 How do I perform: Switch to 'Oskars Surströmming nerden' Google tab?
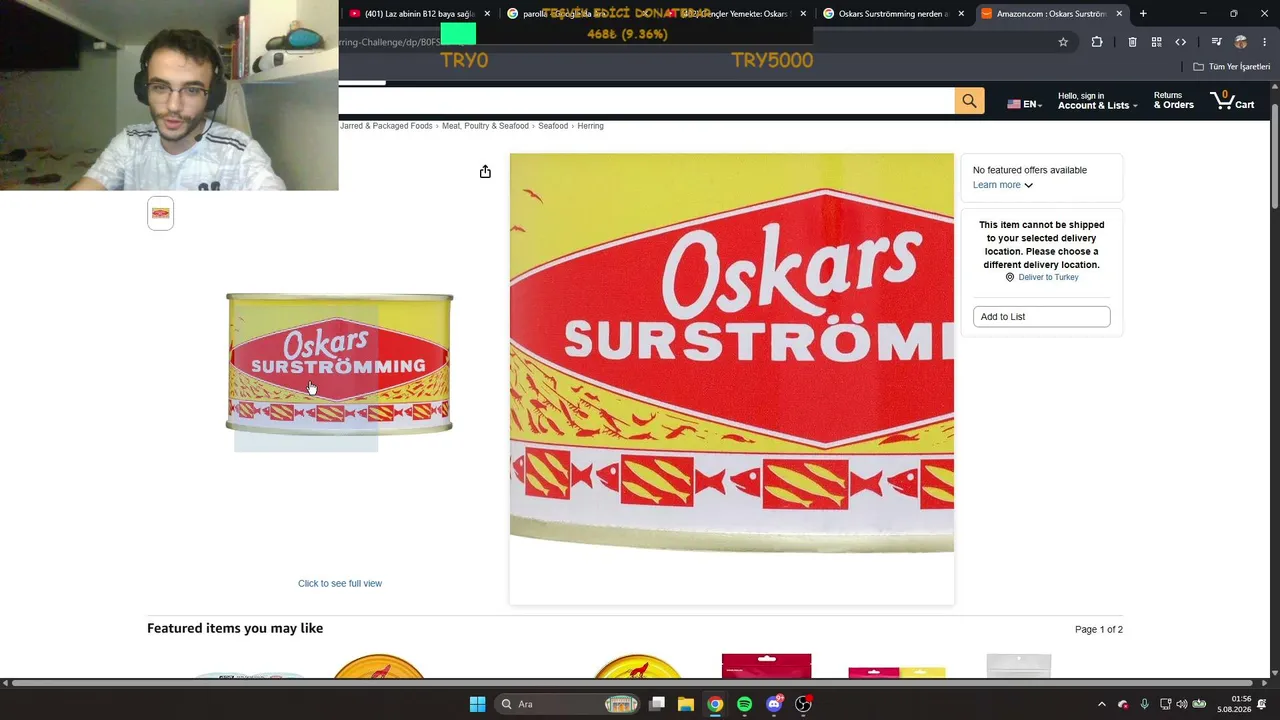coord(893,14)
